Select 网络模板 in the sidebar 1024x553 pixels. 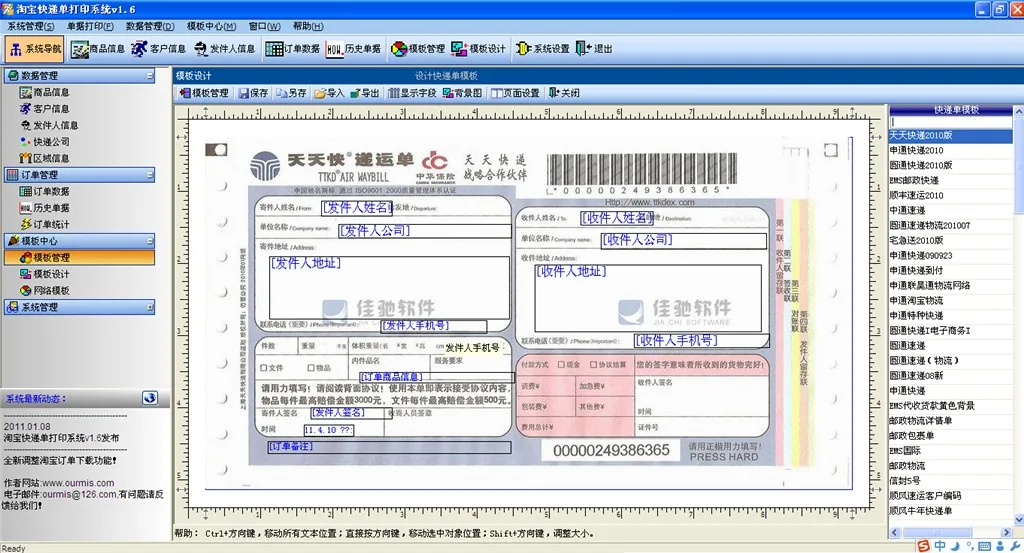click(x=44, y=291)
